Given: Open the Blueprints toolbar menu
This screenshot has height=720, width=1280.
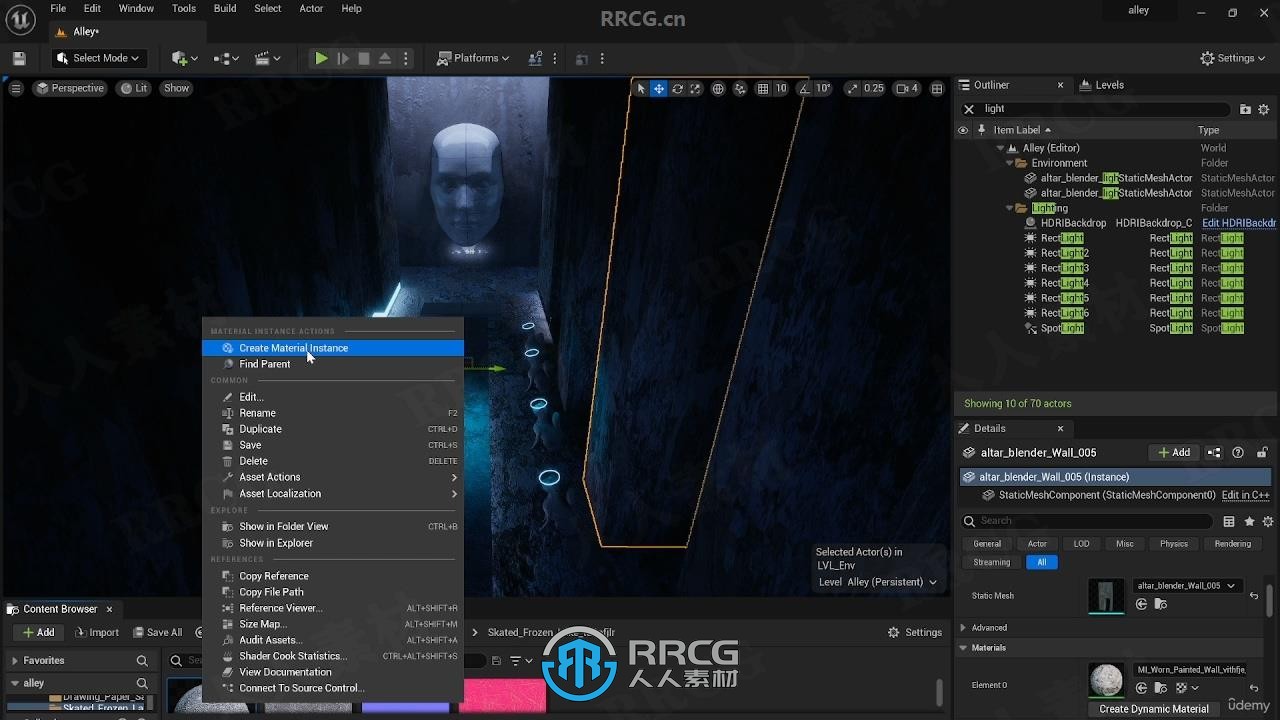Looking at the screenshot, I should point(227,58).
